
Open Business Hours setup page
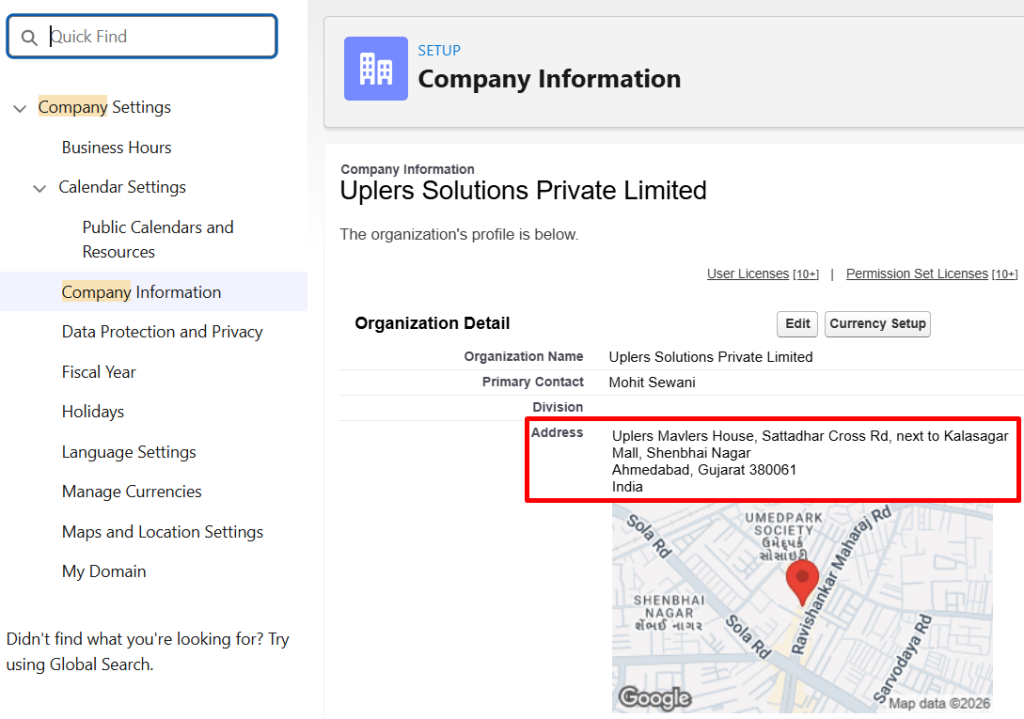click(116, 148)
